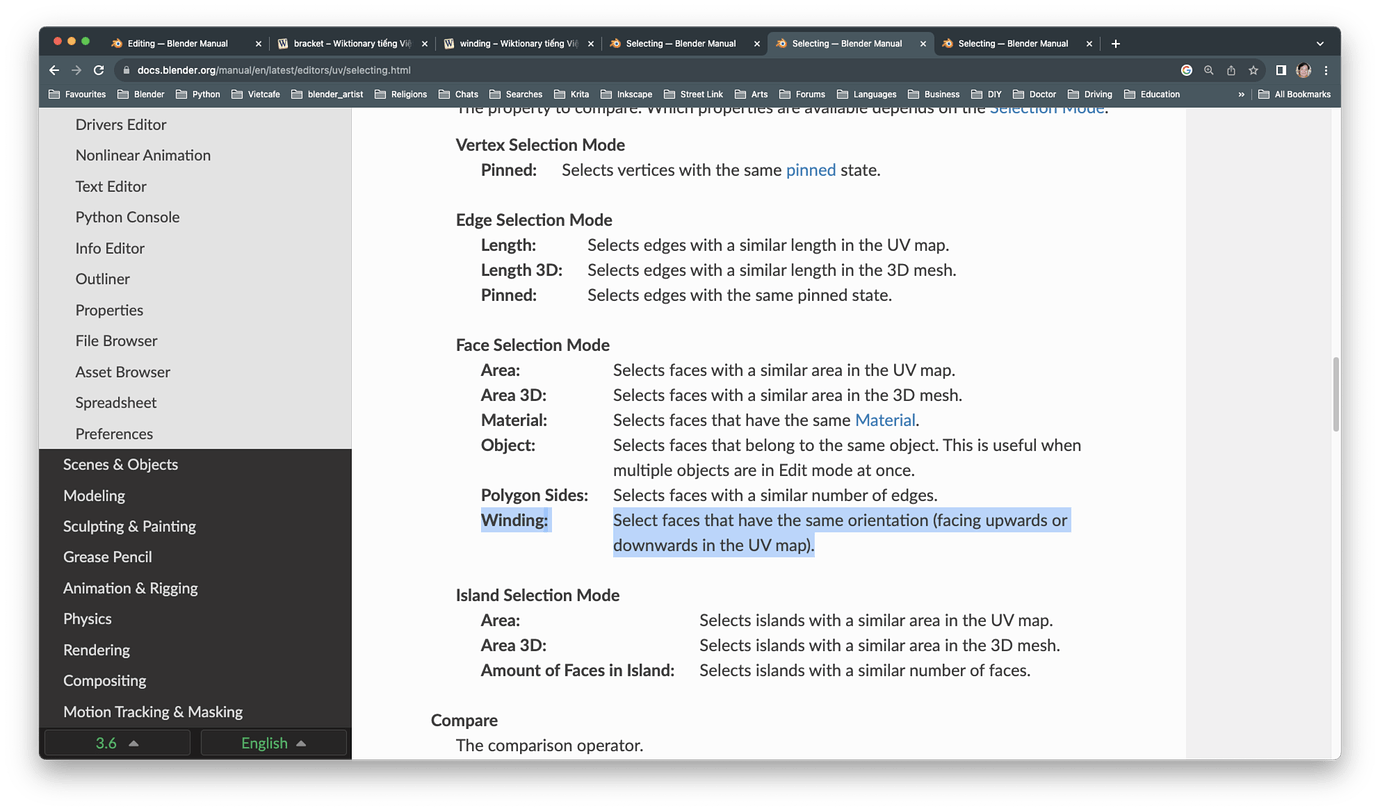Open the Google account icon in address bar
The height and width of the screenshot is (810, 1380).
pyautogui.click(x=1187, y=70)
